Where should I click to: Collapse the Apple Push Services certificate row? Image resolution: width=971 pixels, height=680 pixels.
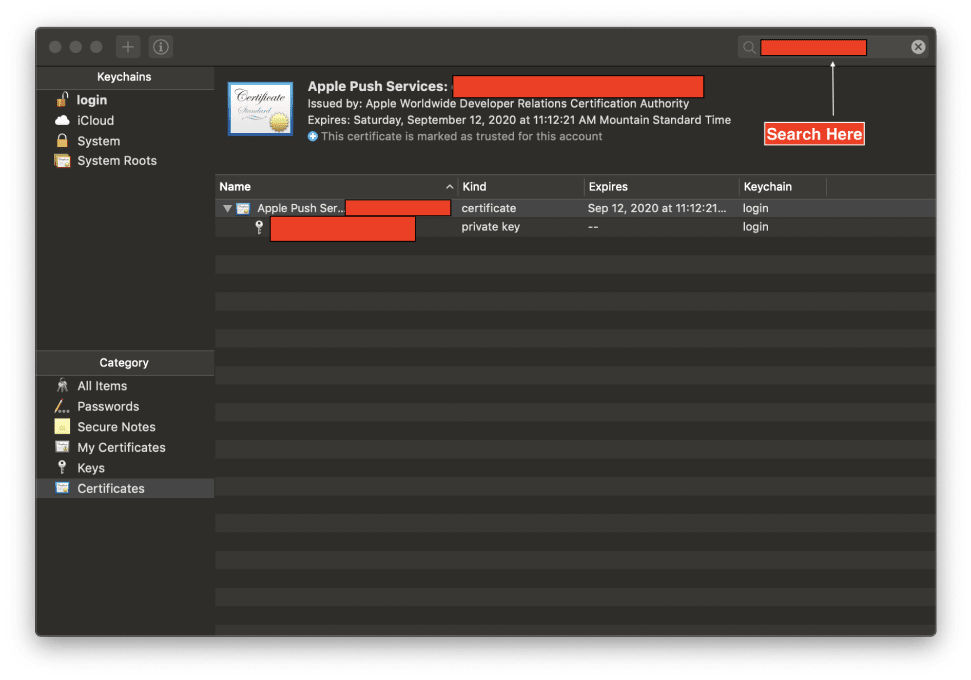tap(227, 209)
